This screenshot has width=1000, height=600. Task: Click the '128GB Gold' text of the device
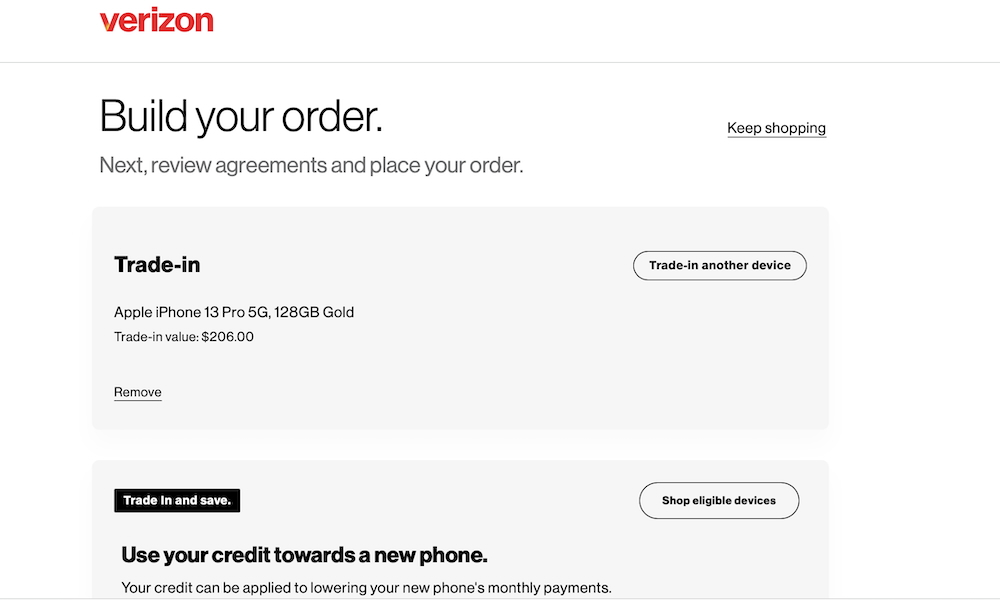click(x=314, y=312)
